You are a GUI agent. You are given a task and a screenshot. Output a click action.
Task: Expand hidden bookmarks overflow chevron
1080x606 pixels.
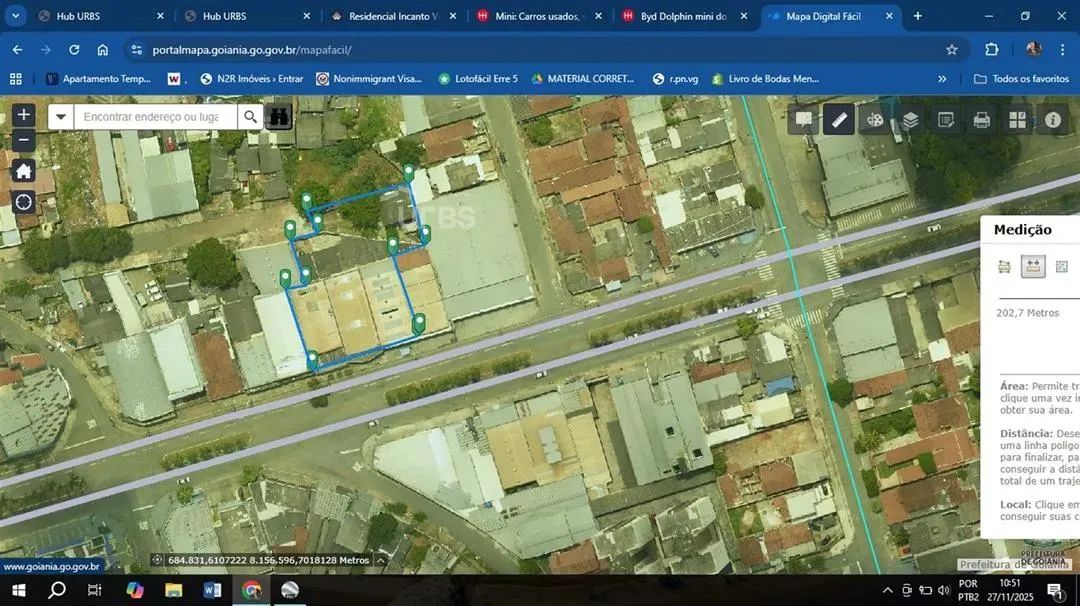tap(942, 79)
